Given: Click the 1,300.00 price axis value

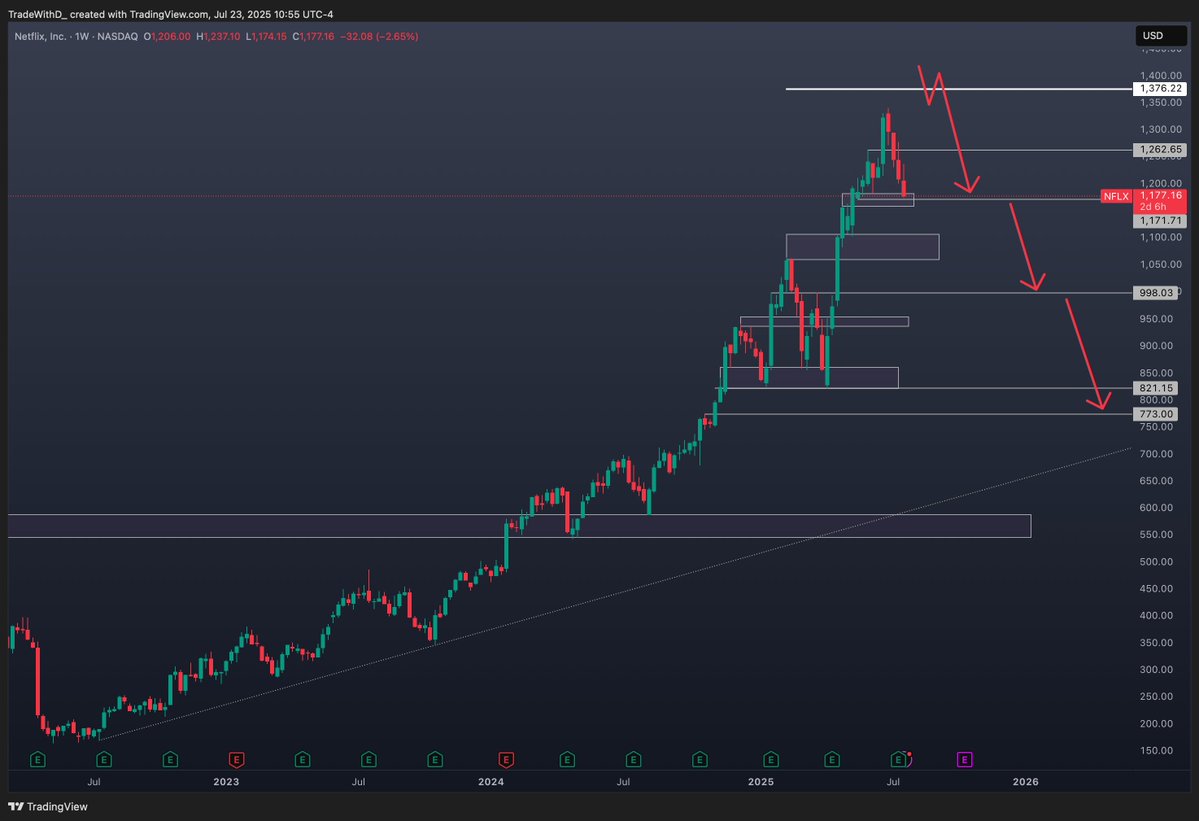Looking at the screenshot, I should tap(1161, 129).
